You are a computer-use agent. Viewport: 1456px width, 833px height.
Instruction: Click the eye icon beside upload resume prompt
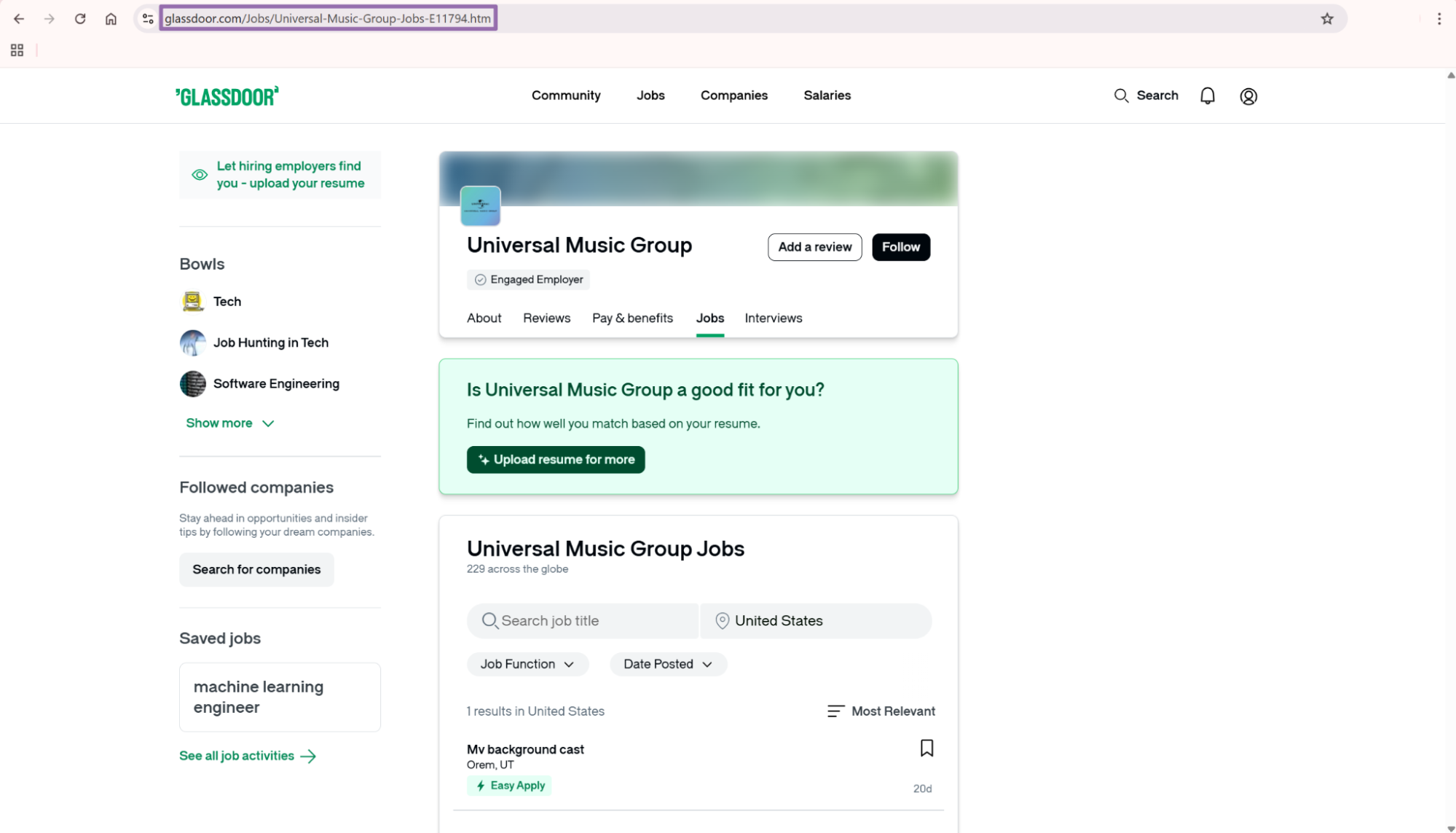click(x=200, y=175)
